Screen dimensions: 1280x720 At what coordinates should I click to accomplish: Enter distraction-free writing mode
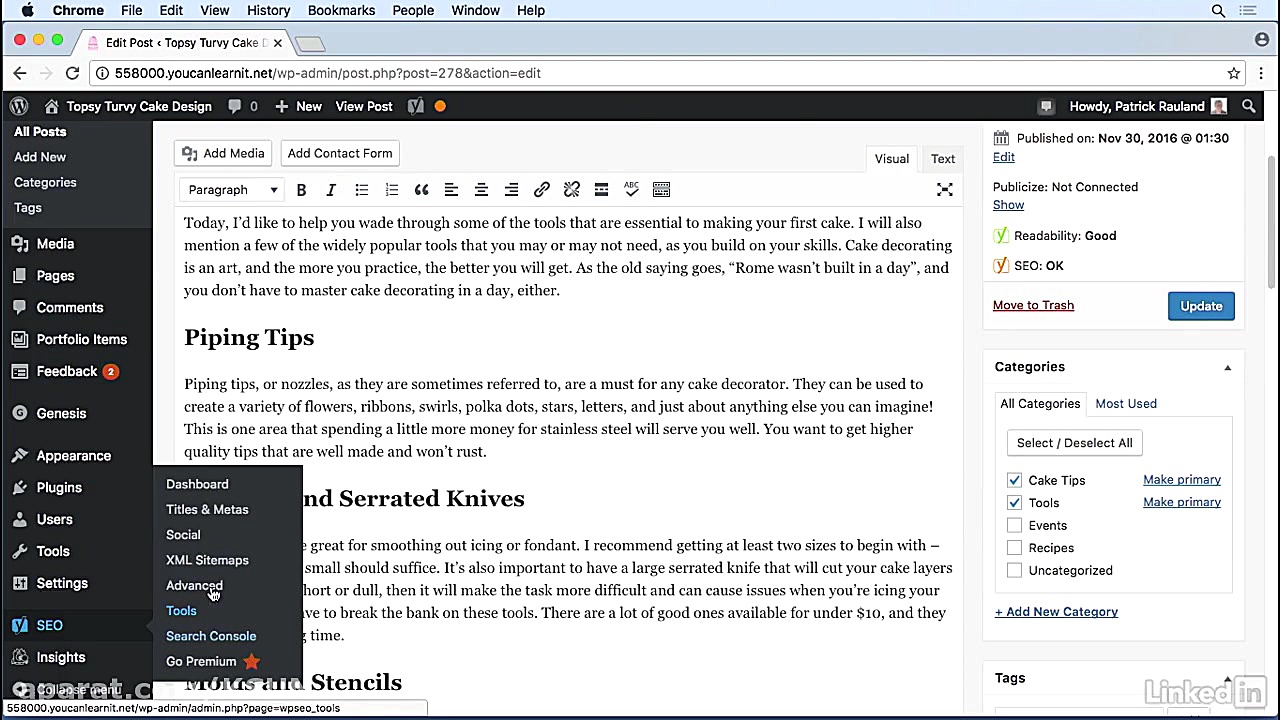[x=945, y=190]
